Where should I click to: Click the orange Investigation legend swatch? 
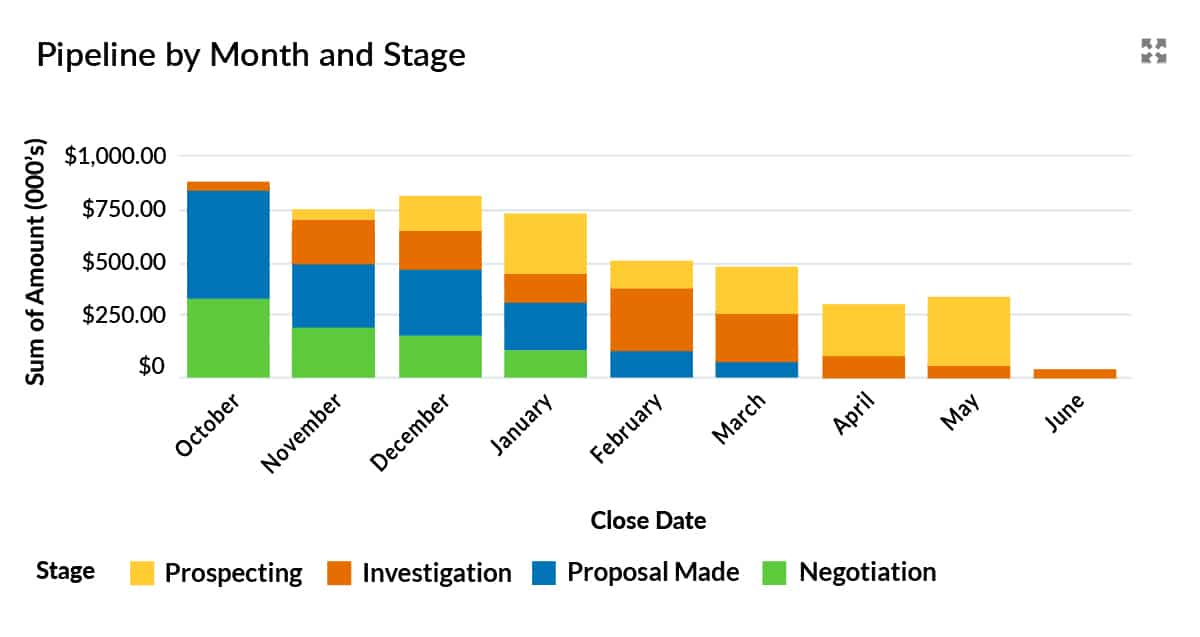click(x=340, y=573)
